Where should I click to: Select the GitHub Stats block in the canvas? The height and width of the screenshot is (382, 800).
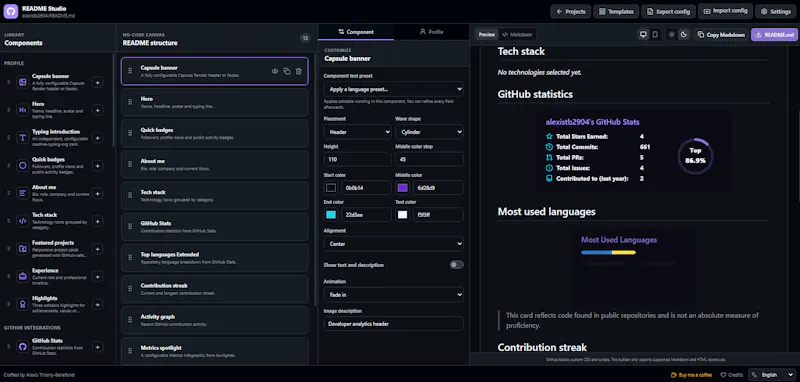click(x=215, y=227)
